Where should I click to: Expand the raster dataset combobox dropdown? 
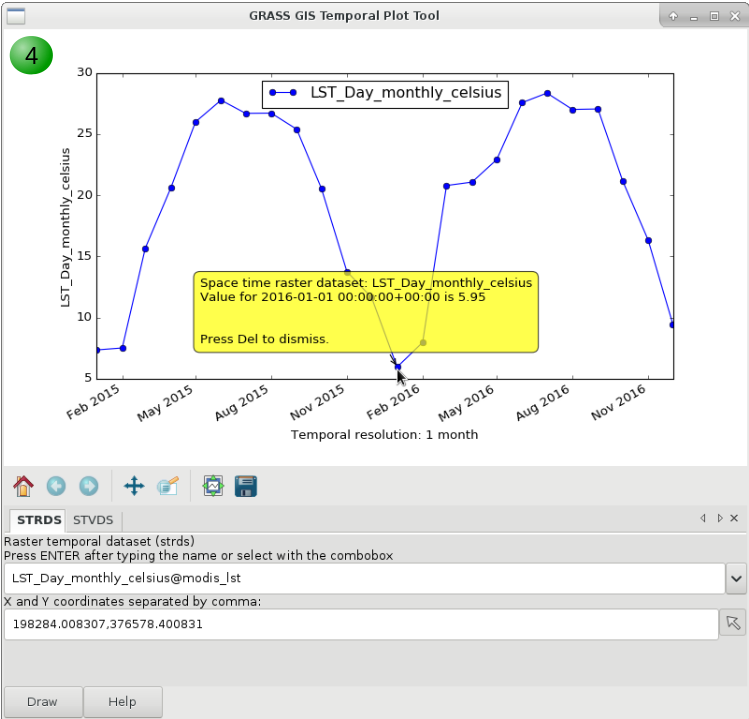736,579
